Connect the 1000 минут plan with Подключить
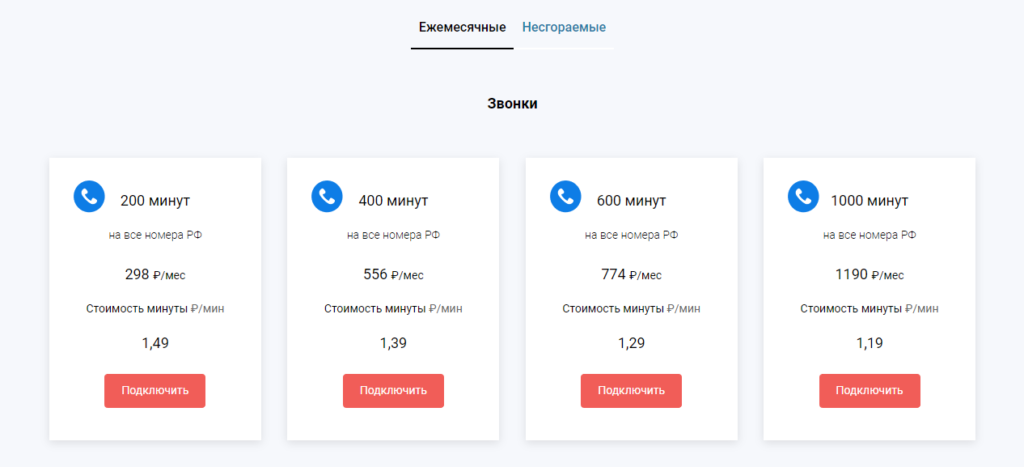The width and height of the screenshot is (1024, 467). [x=869, y=390]
